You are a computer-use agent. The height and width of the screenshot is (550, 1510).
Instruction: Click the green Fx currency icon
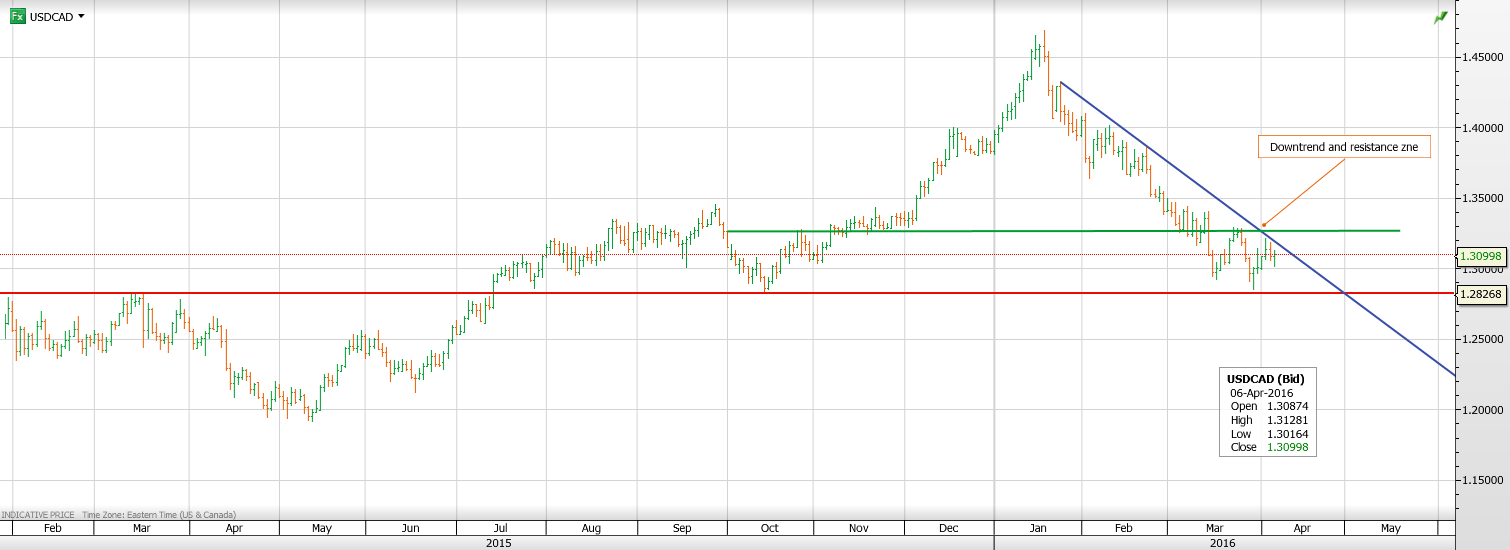(x=18, y=17)
